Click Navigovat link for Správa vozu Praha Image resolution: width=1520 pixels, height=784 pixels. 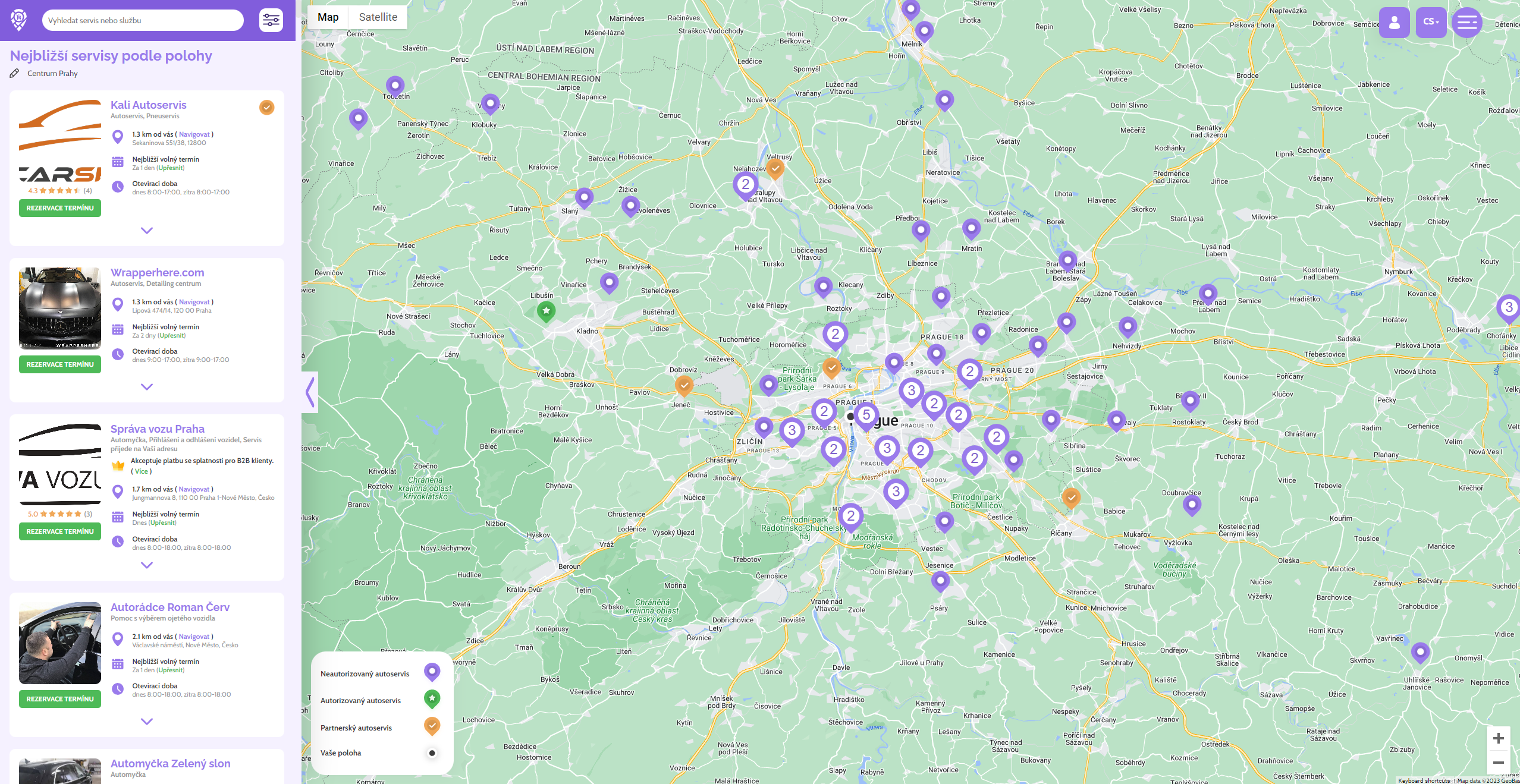[194, 490]
